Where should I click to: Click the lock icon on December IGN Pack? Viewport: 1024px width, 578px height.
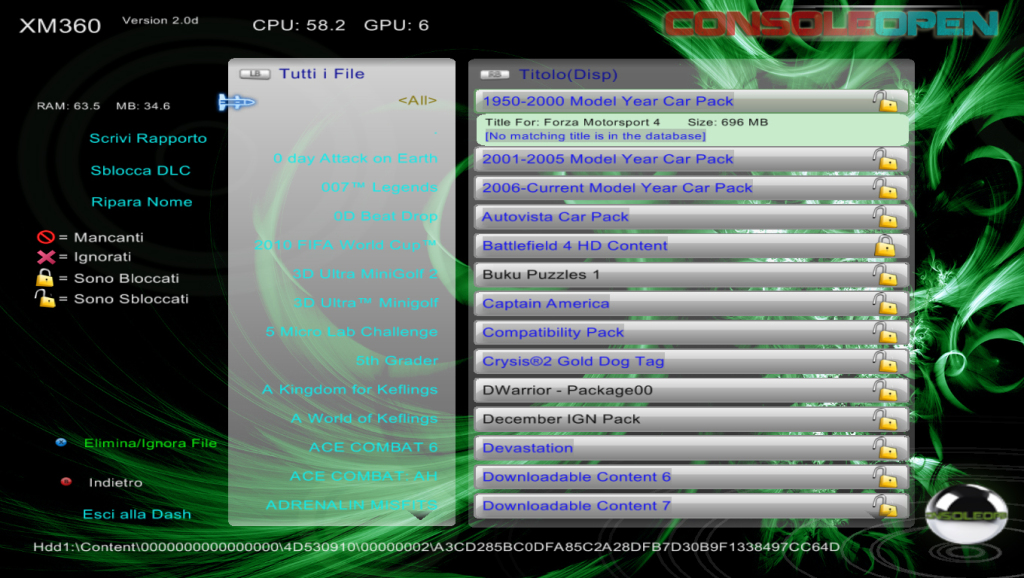[x=886, y=419]
